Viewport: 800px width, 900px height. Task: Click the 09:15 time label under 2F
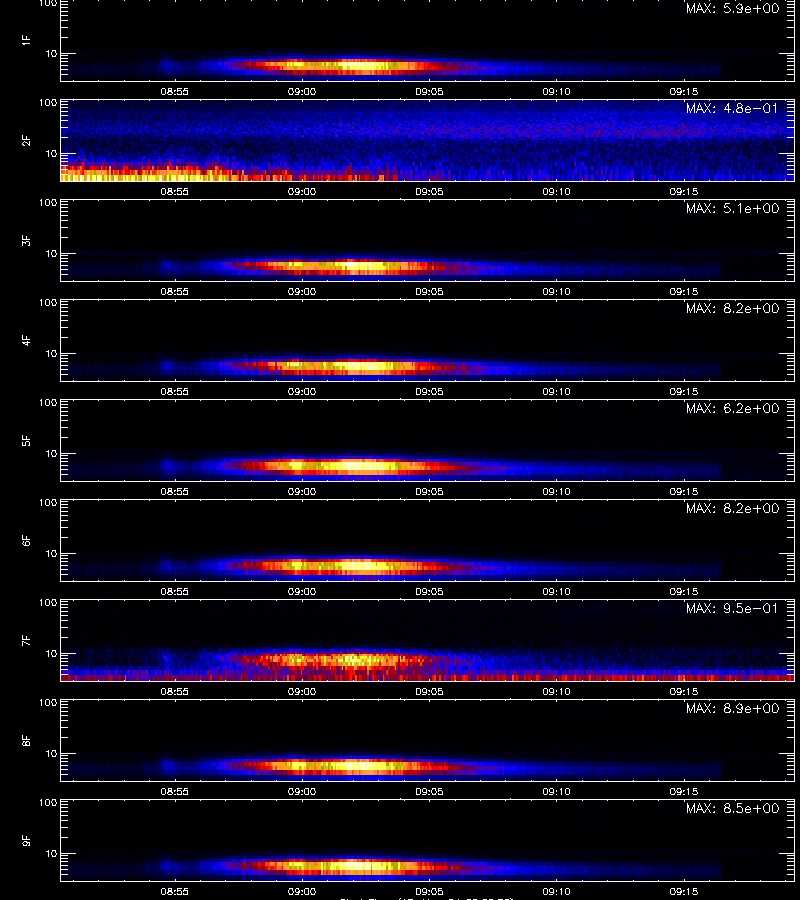[x=684, y=192]
